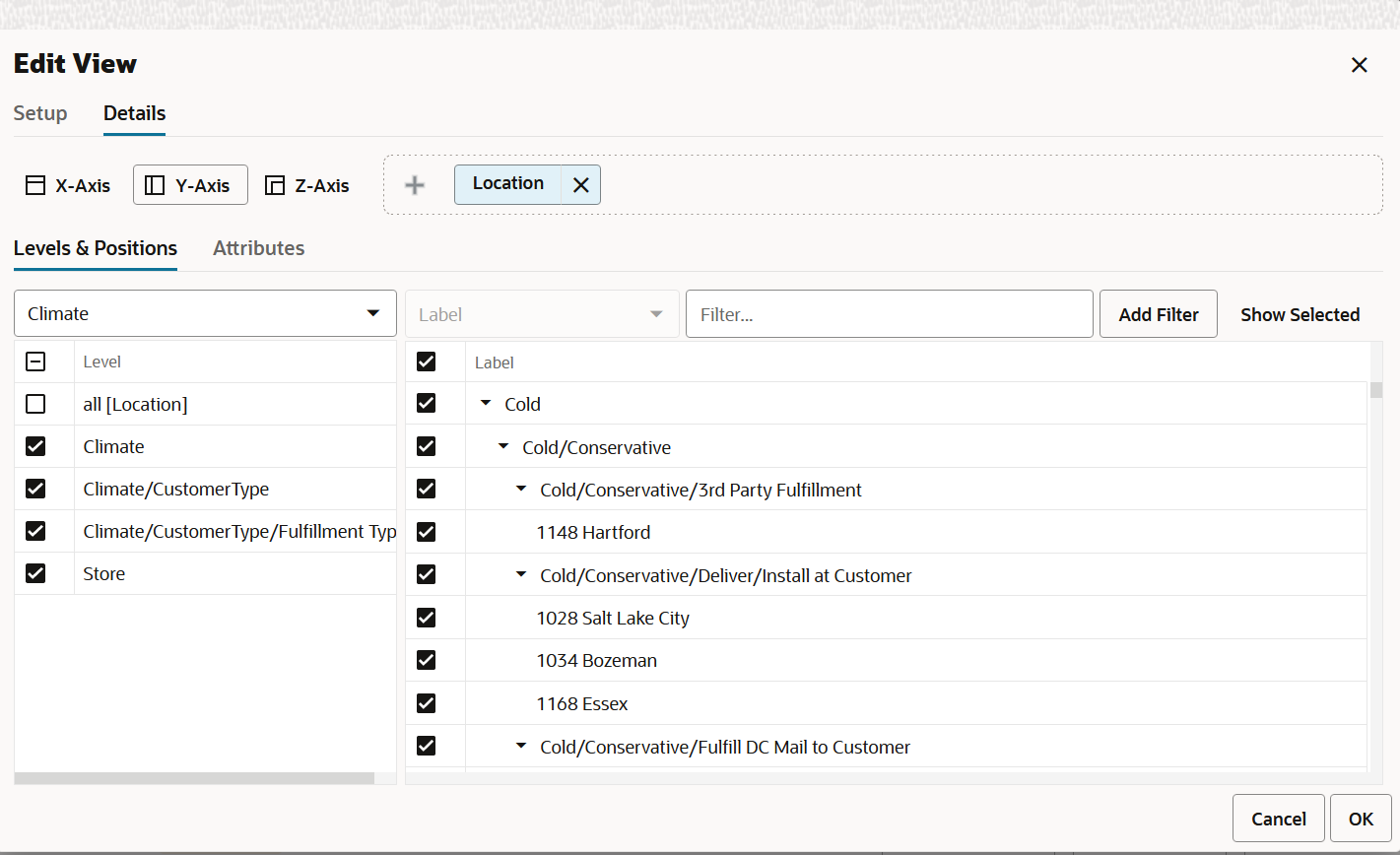Remove the Location chip with its X icon
The width and height of the screenshot is (1400, 855).
point(581,185)
